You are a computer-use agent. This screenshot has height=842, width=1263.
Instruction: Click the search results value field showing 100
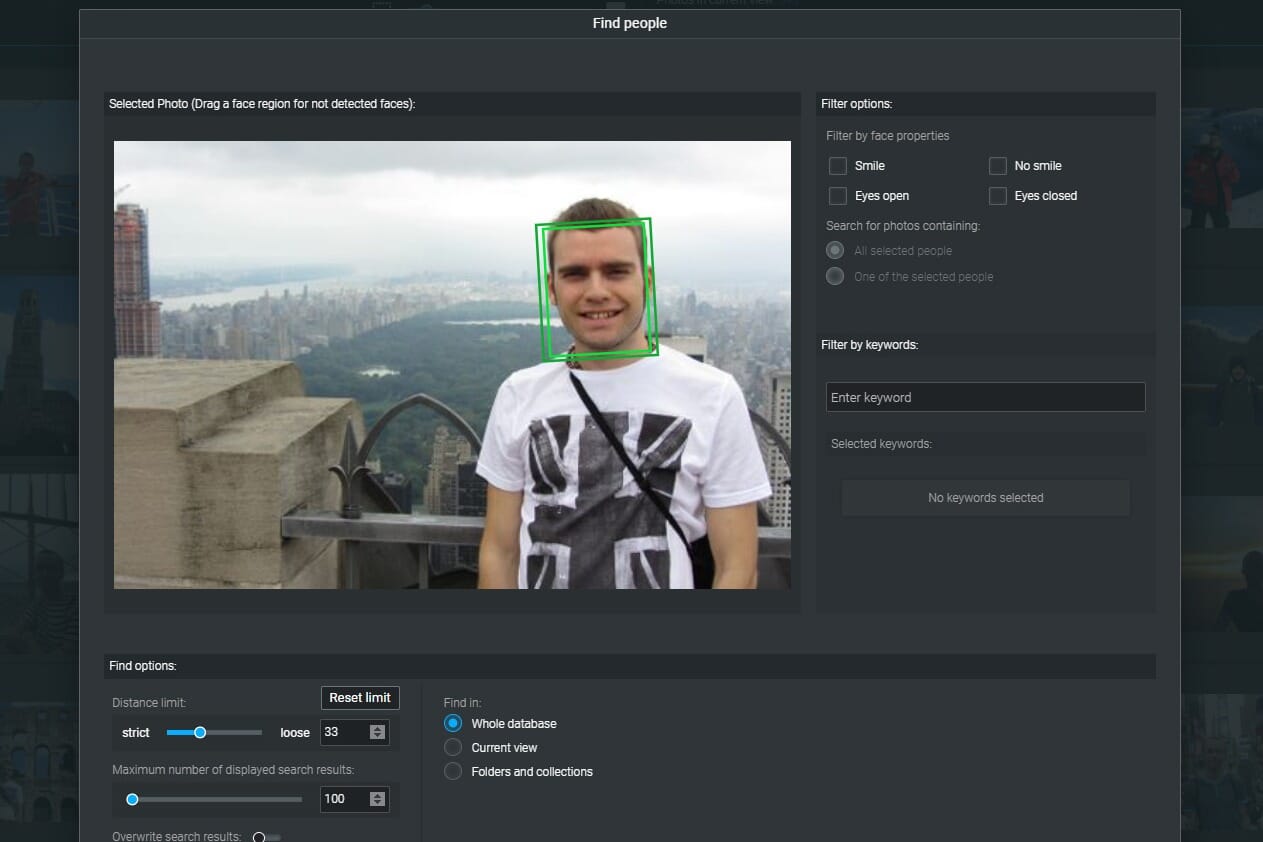coord(345,799)
